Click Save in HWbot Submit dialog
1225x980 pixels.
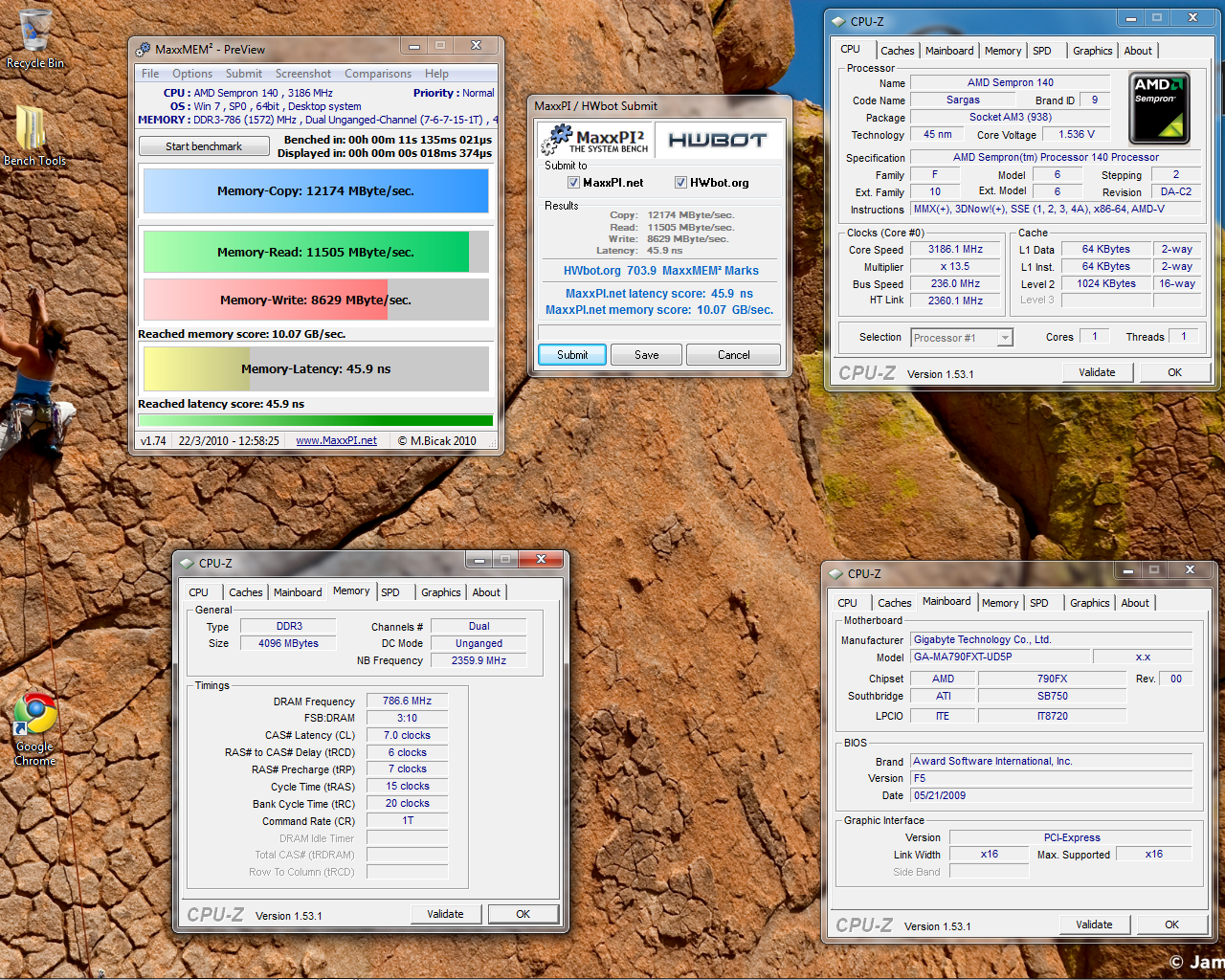pyautogui.click(x=647, y=355)
